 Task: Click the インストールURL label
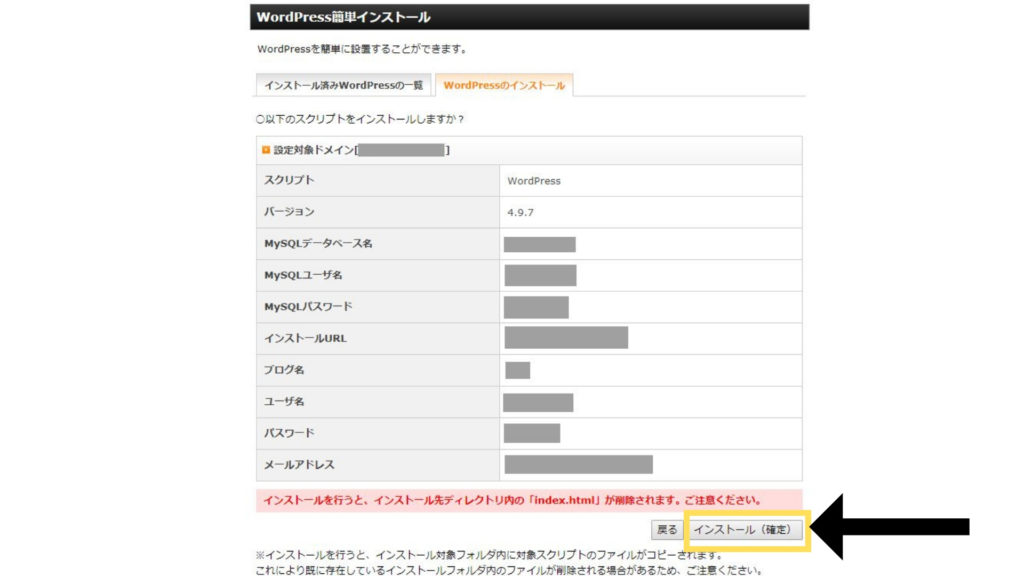pyautogui.click(x=305, y=338)
